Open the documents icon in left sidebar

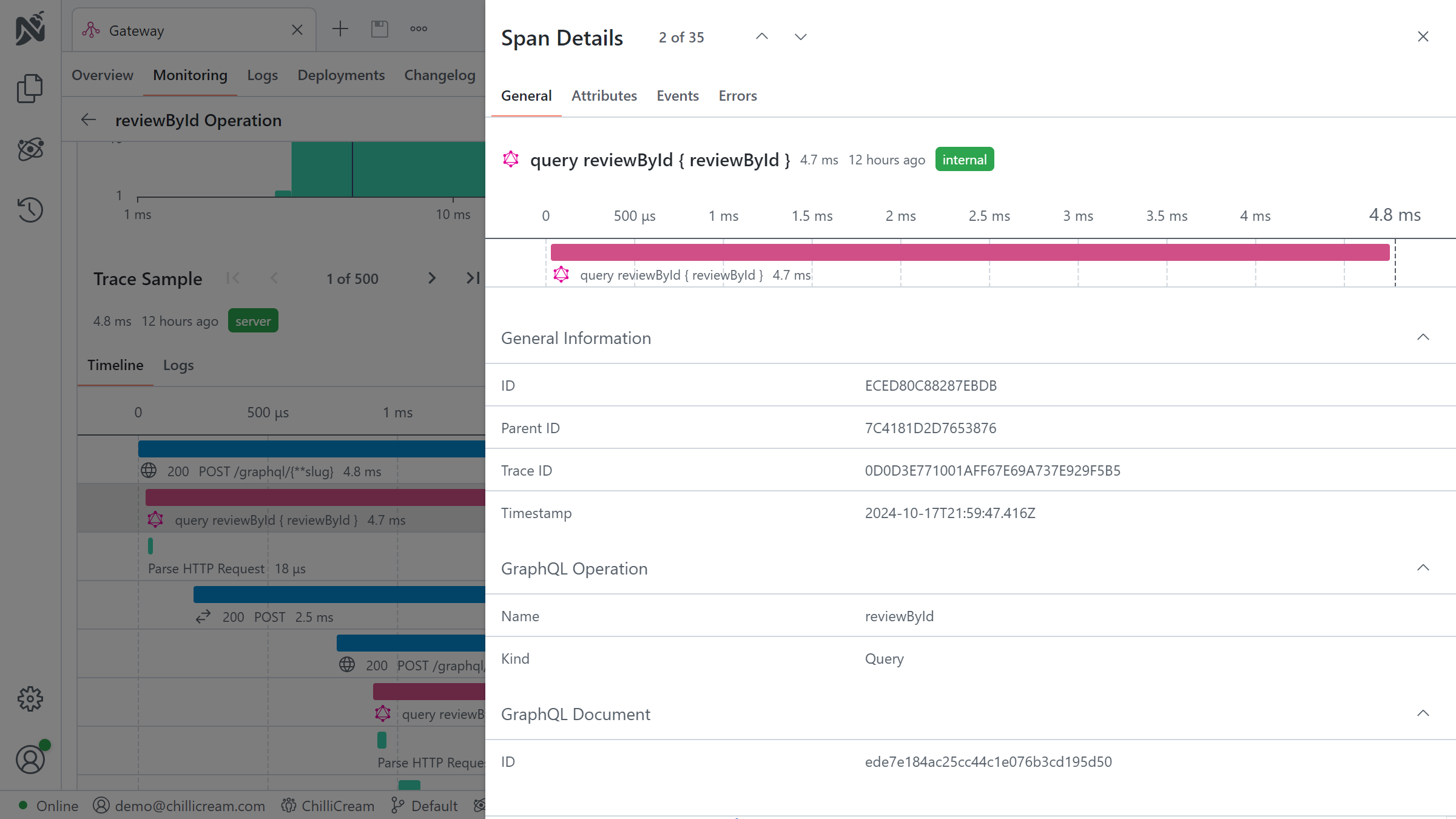tap(30, 89)
